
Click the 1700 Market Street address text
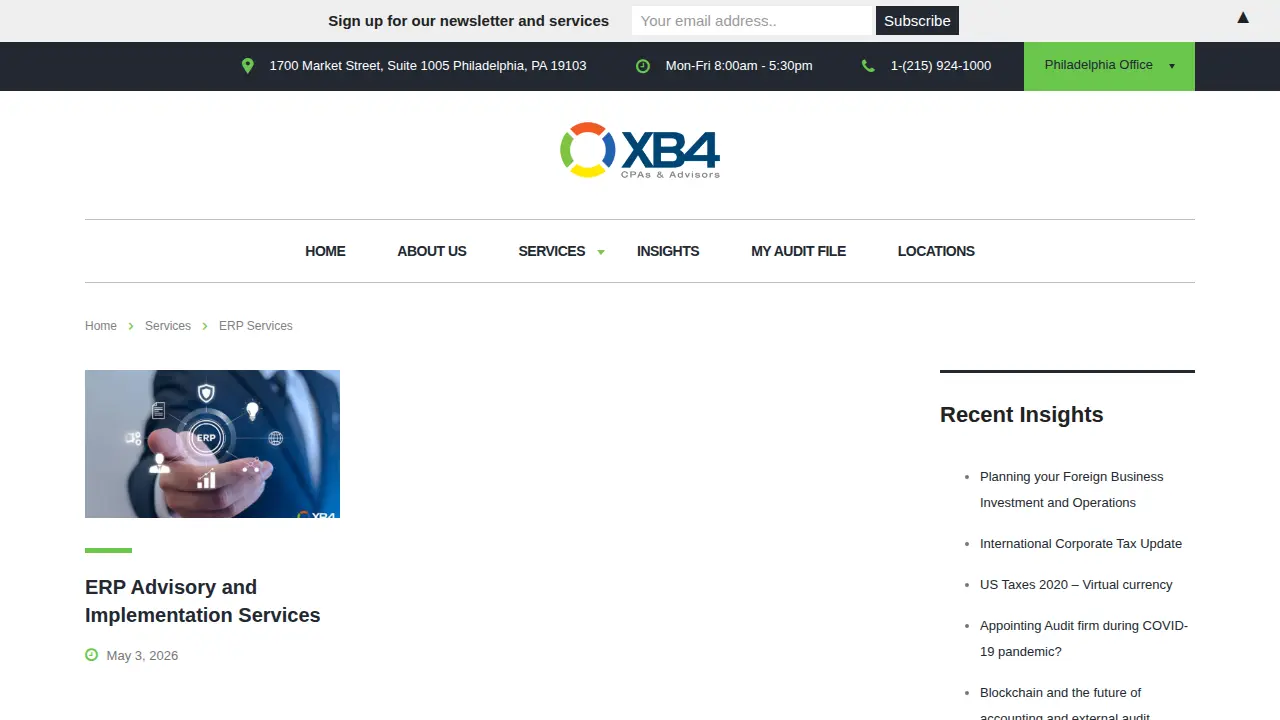tap(428, 66)
